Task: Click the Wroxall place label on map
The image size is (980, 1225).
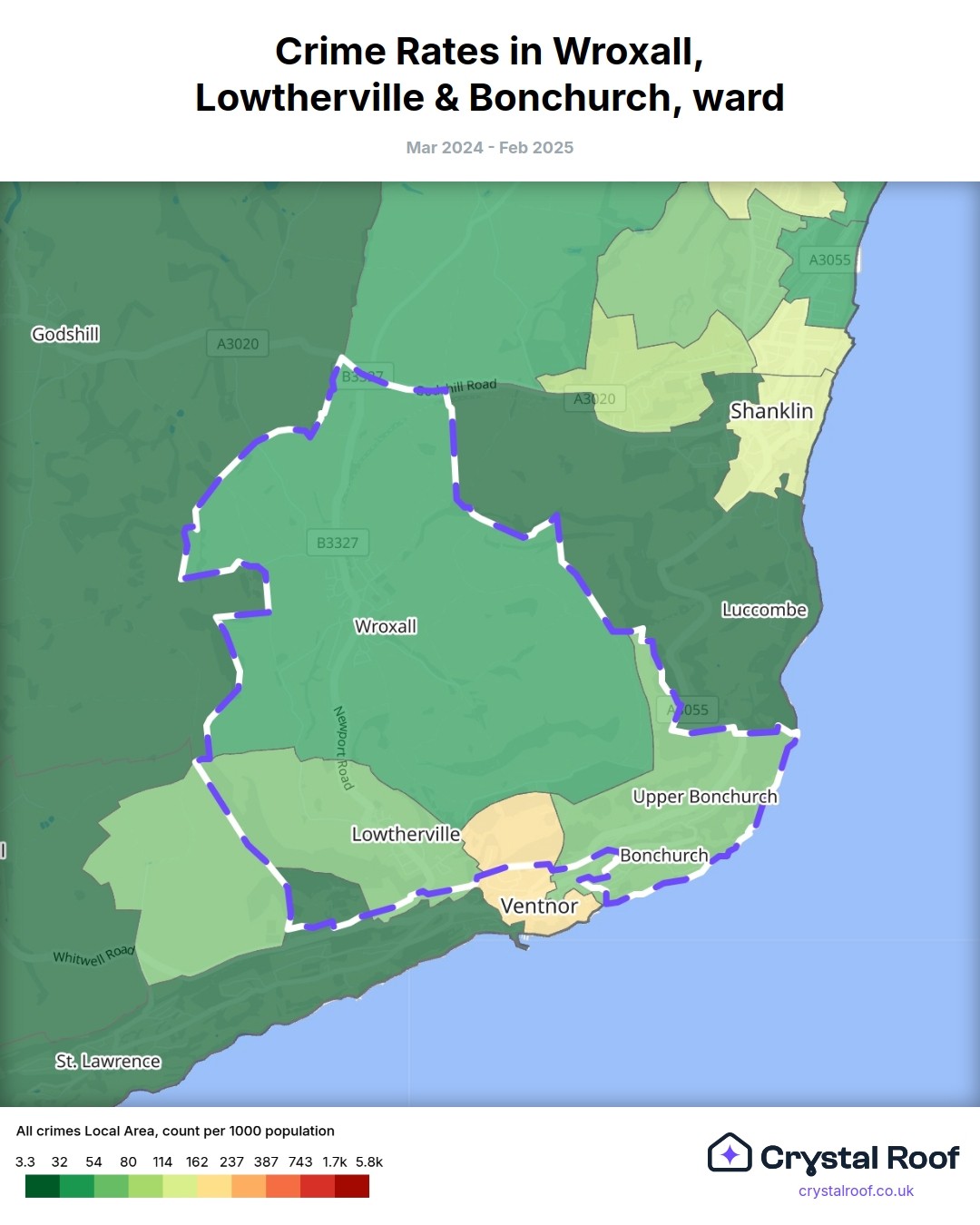Action: 386,626
